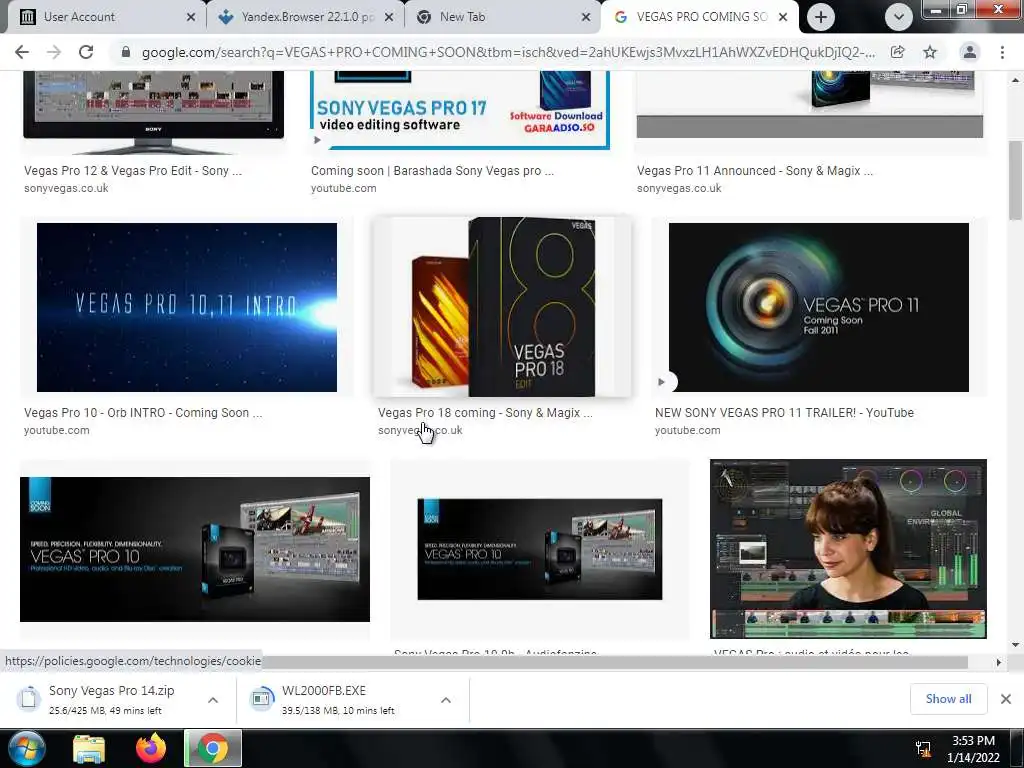Open Vegas Pro 11 Announced link

755,171
